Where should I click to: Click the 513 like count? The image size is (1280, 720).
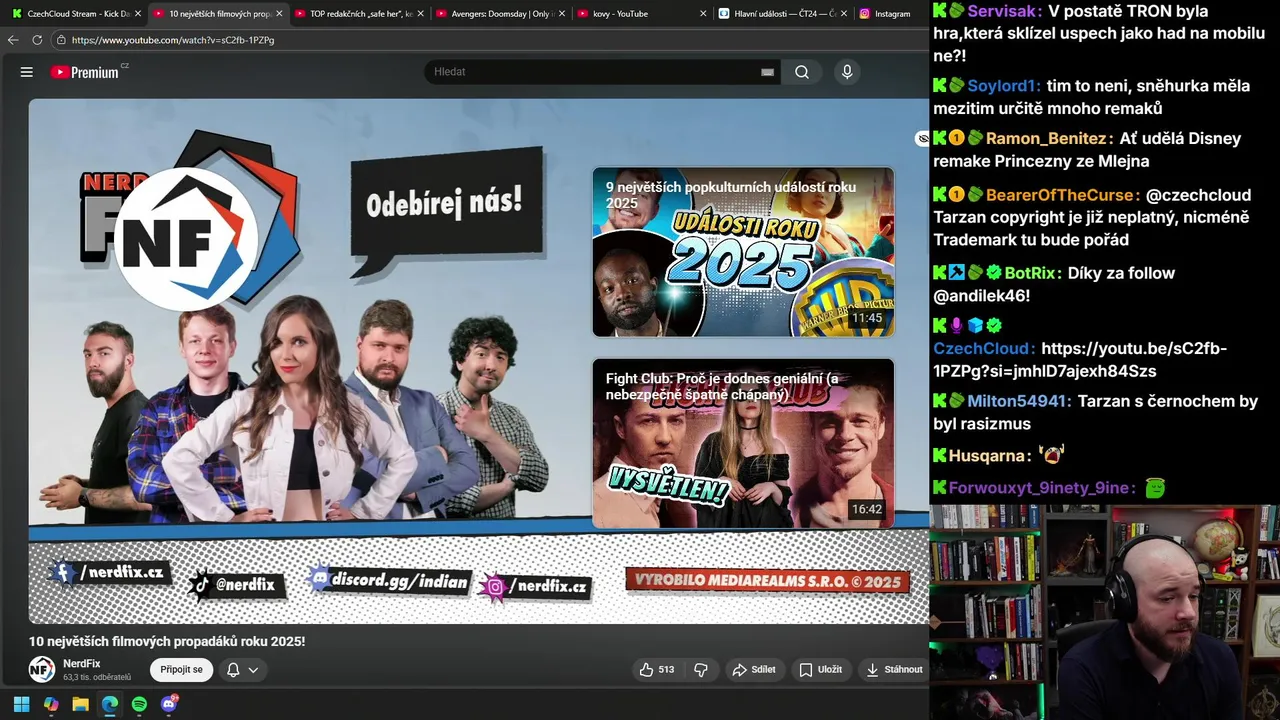666,669
